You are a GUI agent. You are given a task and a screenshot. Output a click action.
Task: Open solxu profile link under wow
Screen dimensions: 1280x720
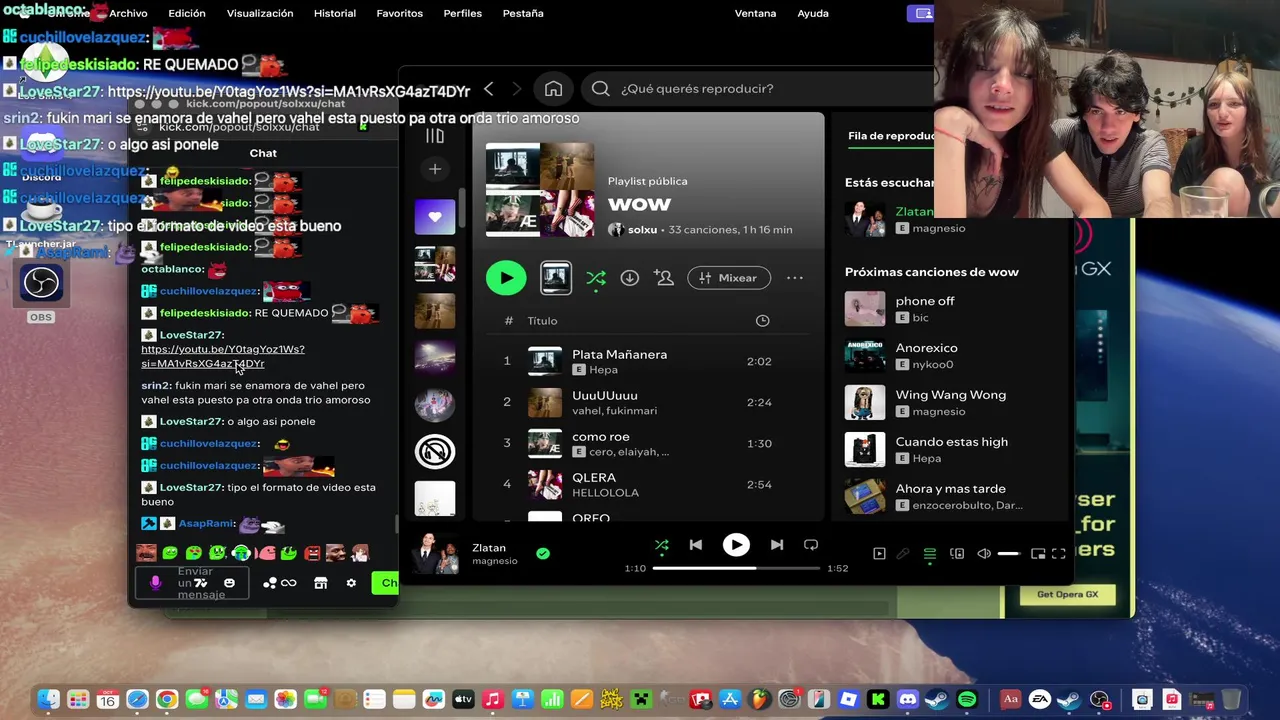(x=642, y=230)
